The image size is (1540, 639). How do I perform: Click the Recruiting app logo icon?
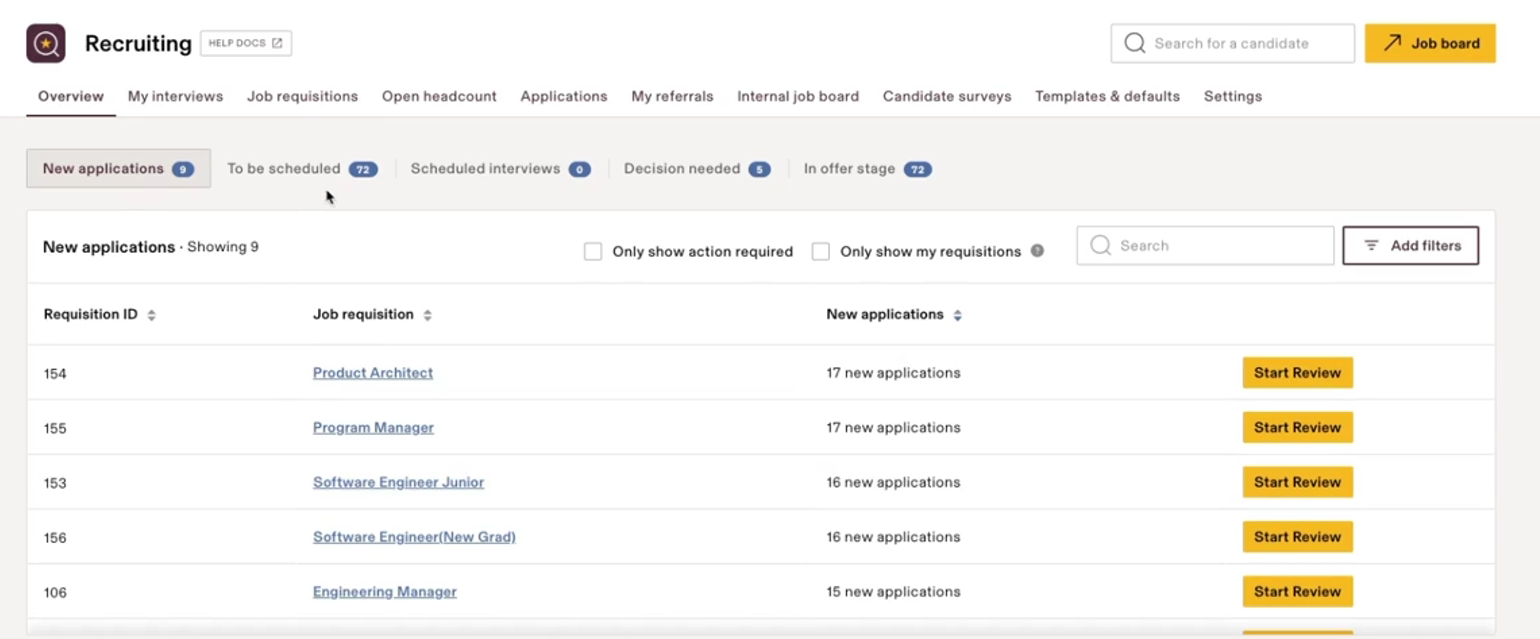tap(46, 44)
